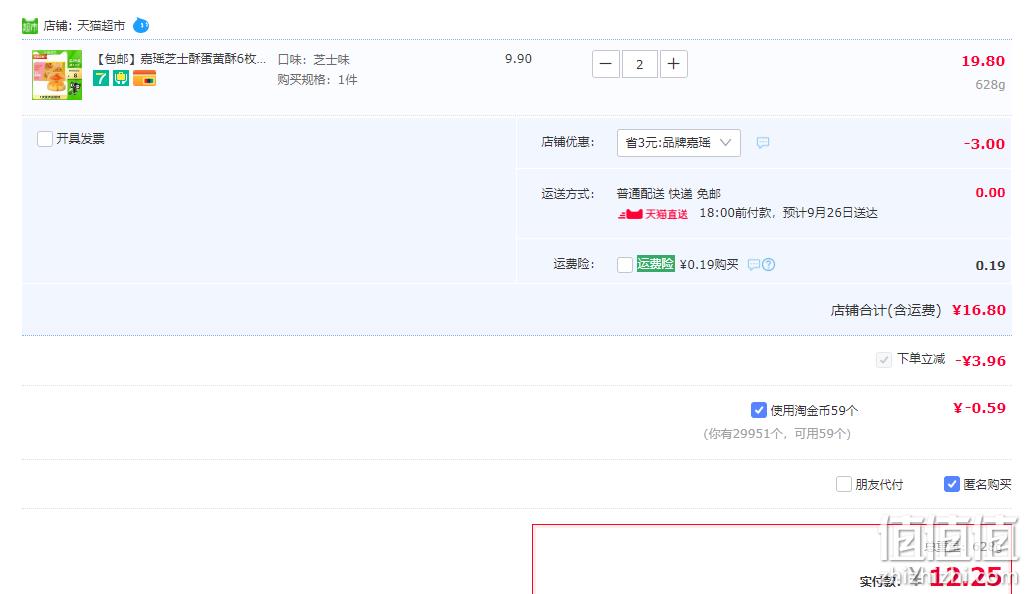The height and width of the screenshot is (594, 1028).
Task: Click the 下单立减 checkbox
Action: tap(884, 359)
